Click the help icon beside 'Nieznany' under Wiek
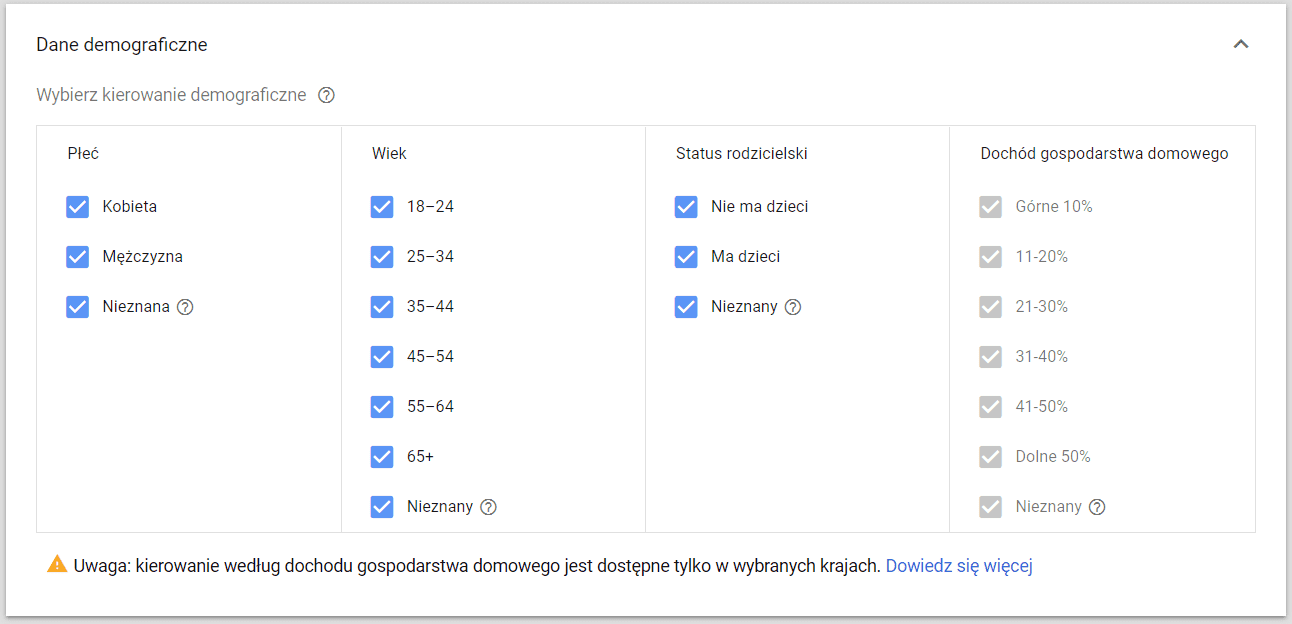This screenshot has width=1292, height=624. click(x=488, y=507)
